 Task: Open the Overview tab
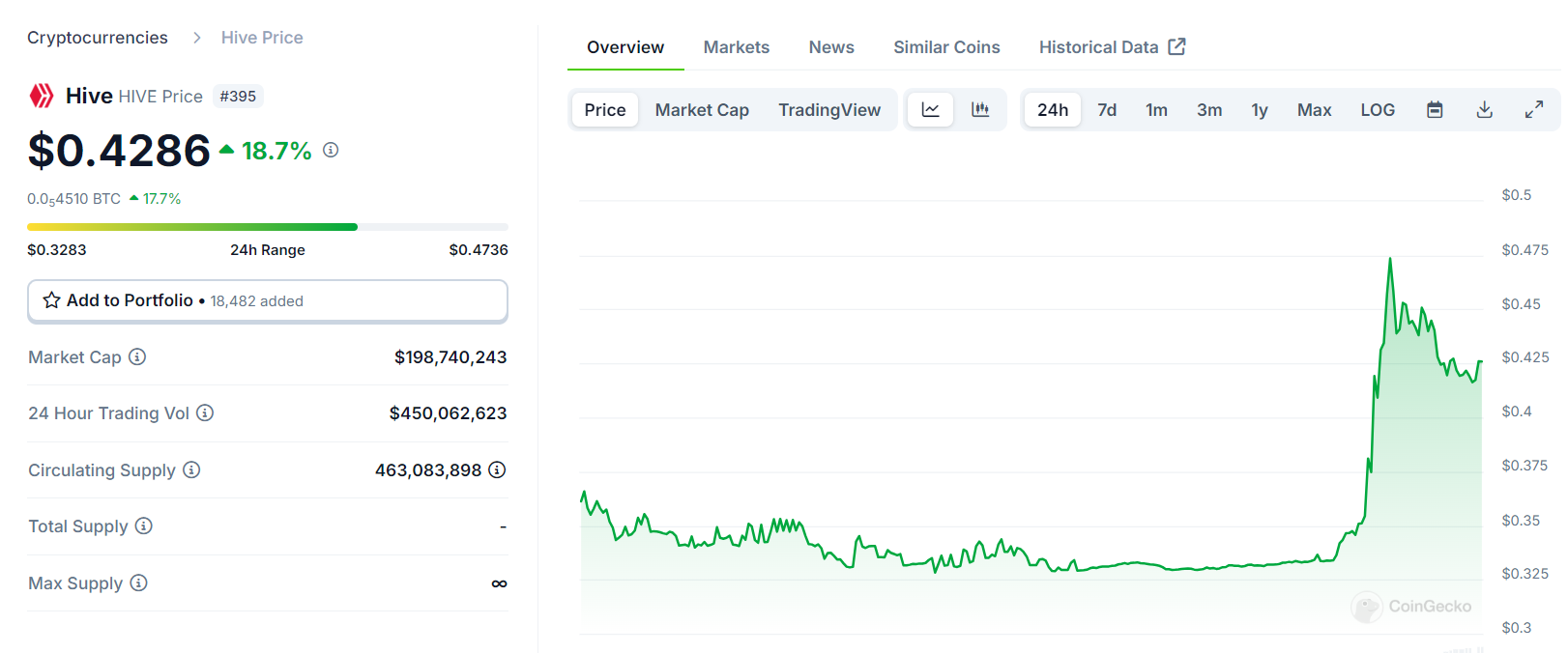(x=625, y=47)
